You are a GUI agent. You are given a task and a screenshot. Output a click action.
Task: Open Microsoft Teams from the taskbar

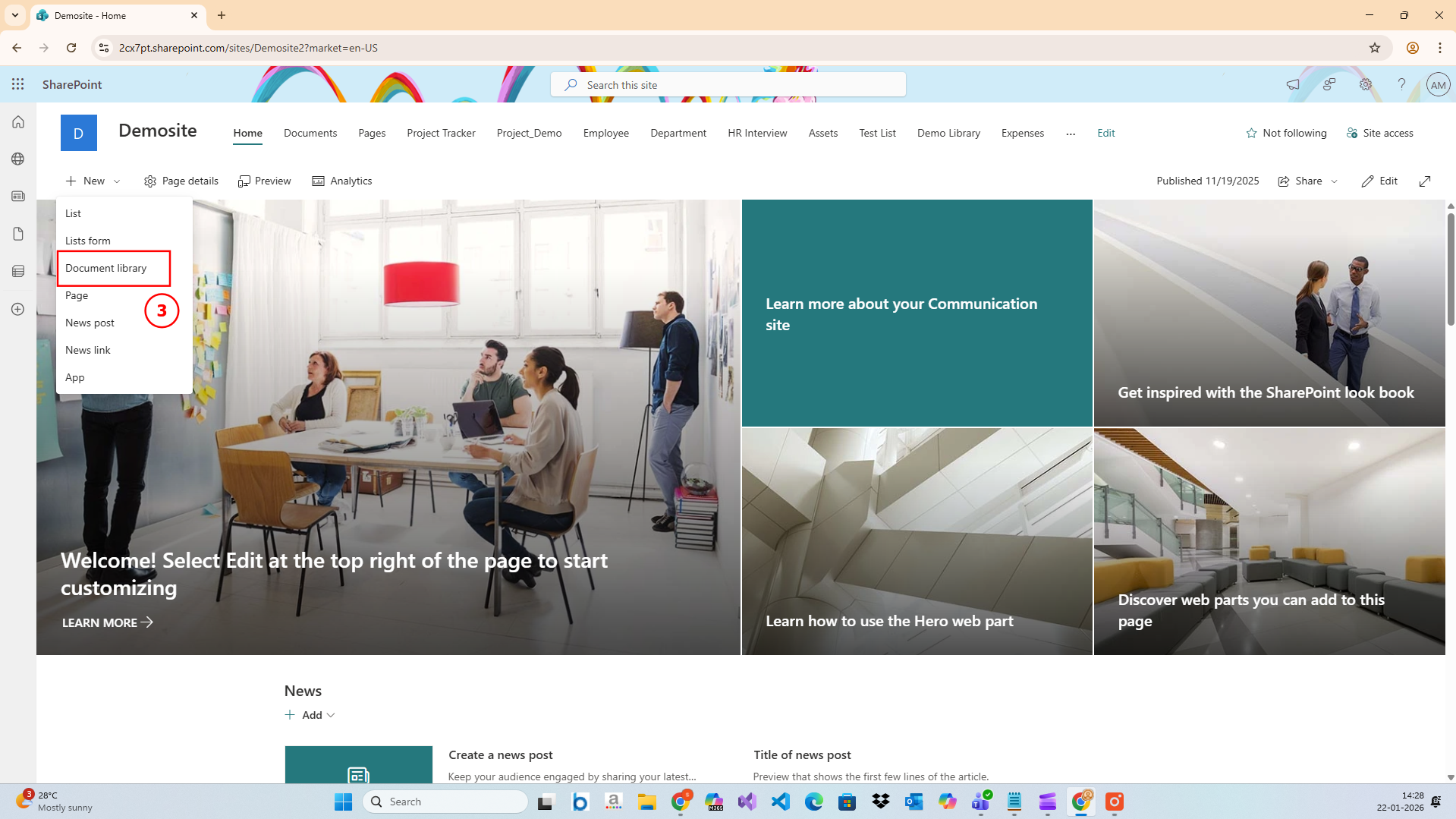pyautogui.click(x=981, y=802)
